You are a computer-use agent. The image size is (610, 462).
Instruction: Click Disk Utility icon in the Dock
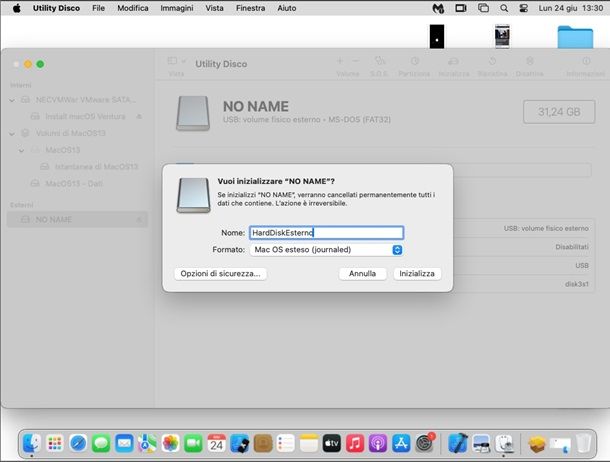[504, 443]
